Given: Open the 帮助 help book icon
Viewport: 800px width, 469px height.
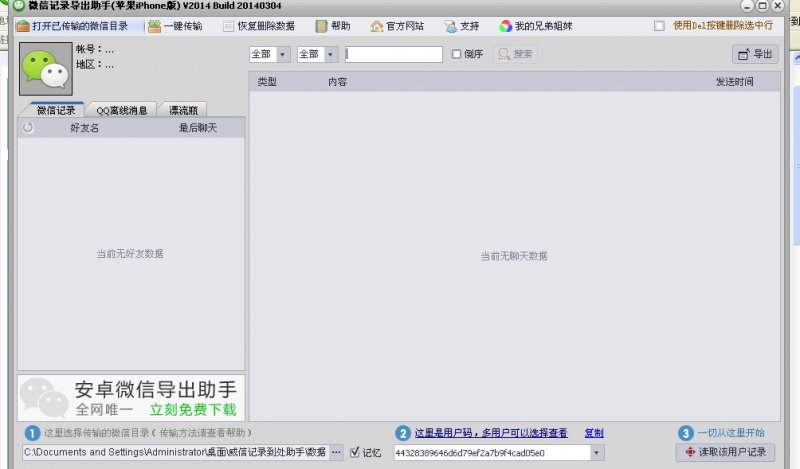Looking at the screenshot, I should (x=321, y=26).
